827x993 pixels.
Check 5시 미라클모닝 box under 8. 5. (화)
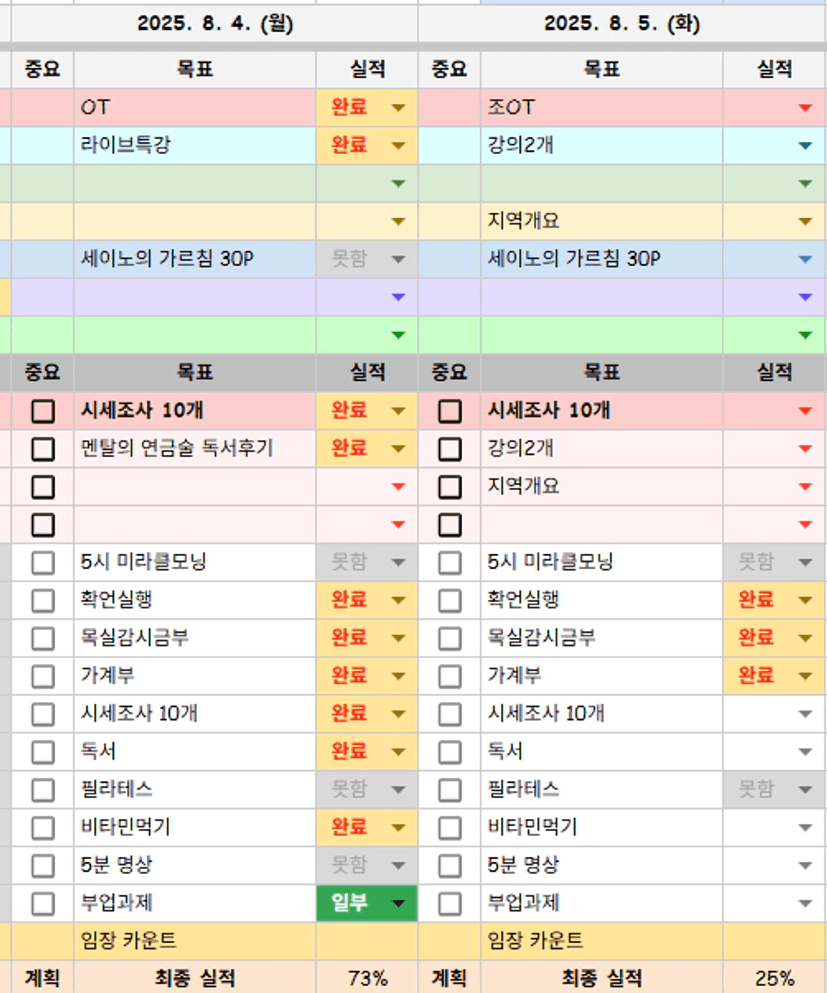450,562
